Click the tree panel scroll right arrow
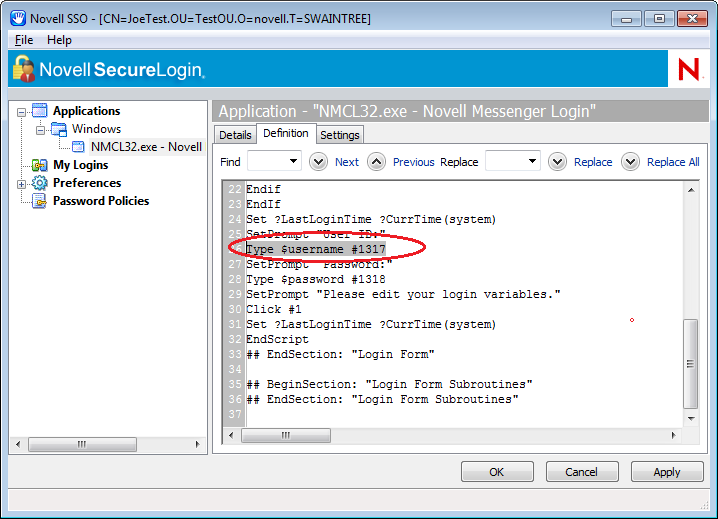 [x=197, y=444]
